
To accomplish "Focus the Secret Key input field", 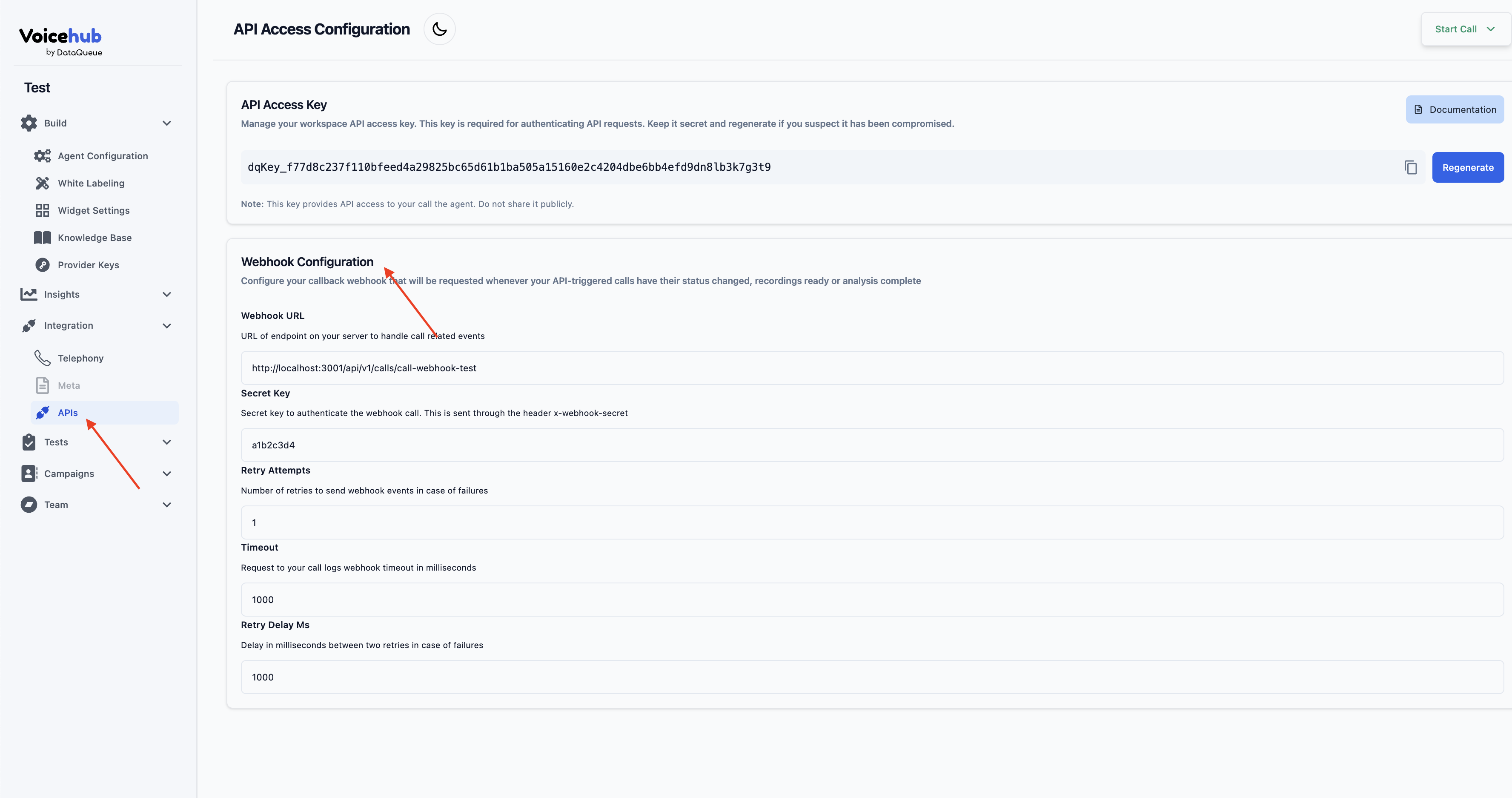I will point(872,445).
